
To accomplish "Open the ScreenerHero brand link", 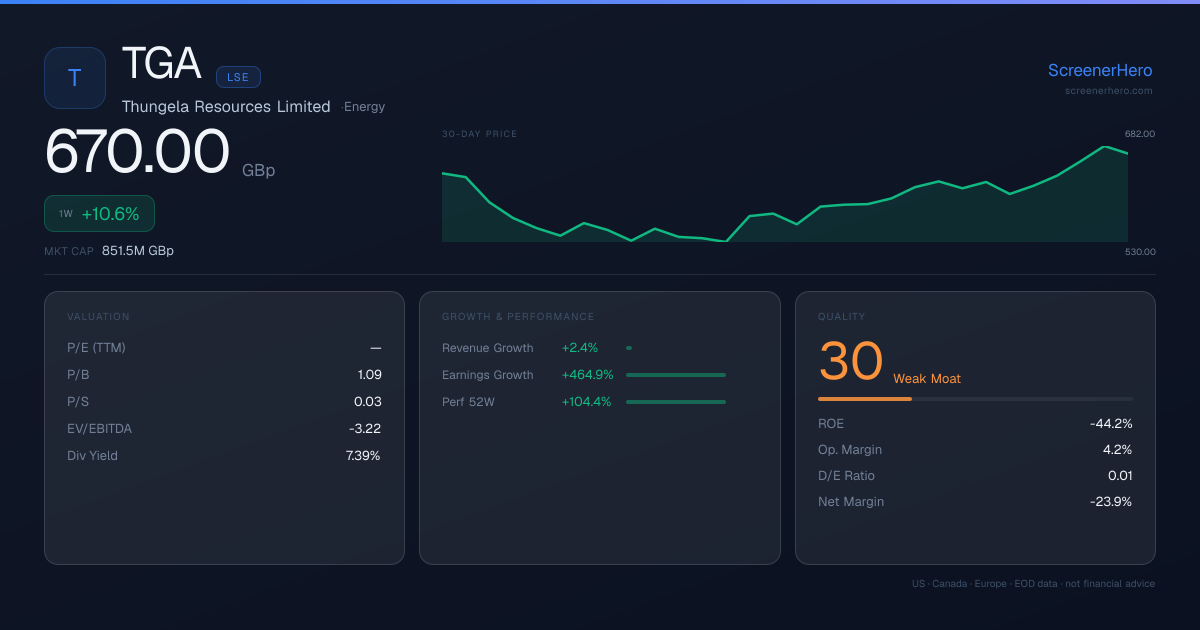I will (x=1100, y=71).
